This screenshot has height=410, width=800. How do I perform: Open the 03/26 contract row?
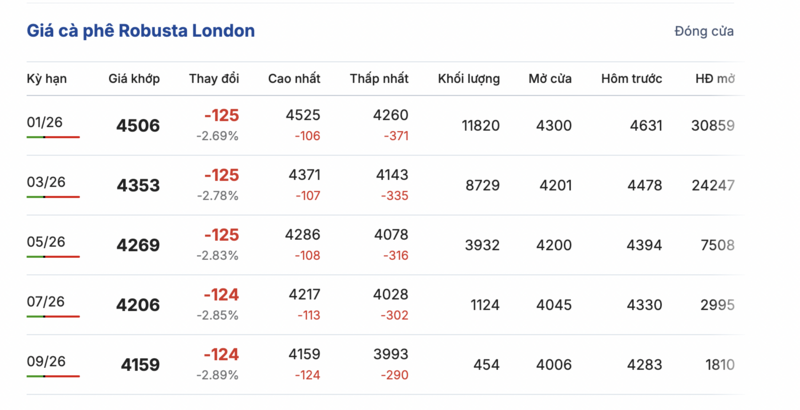(45, 182)
